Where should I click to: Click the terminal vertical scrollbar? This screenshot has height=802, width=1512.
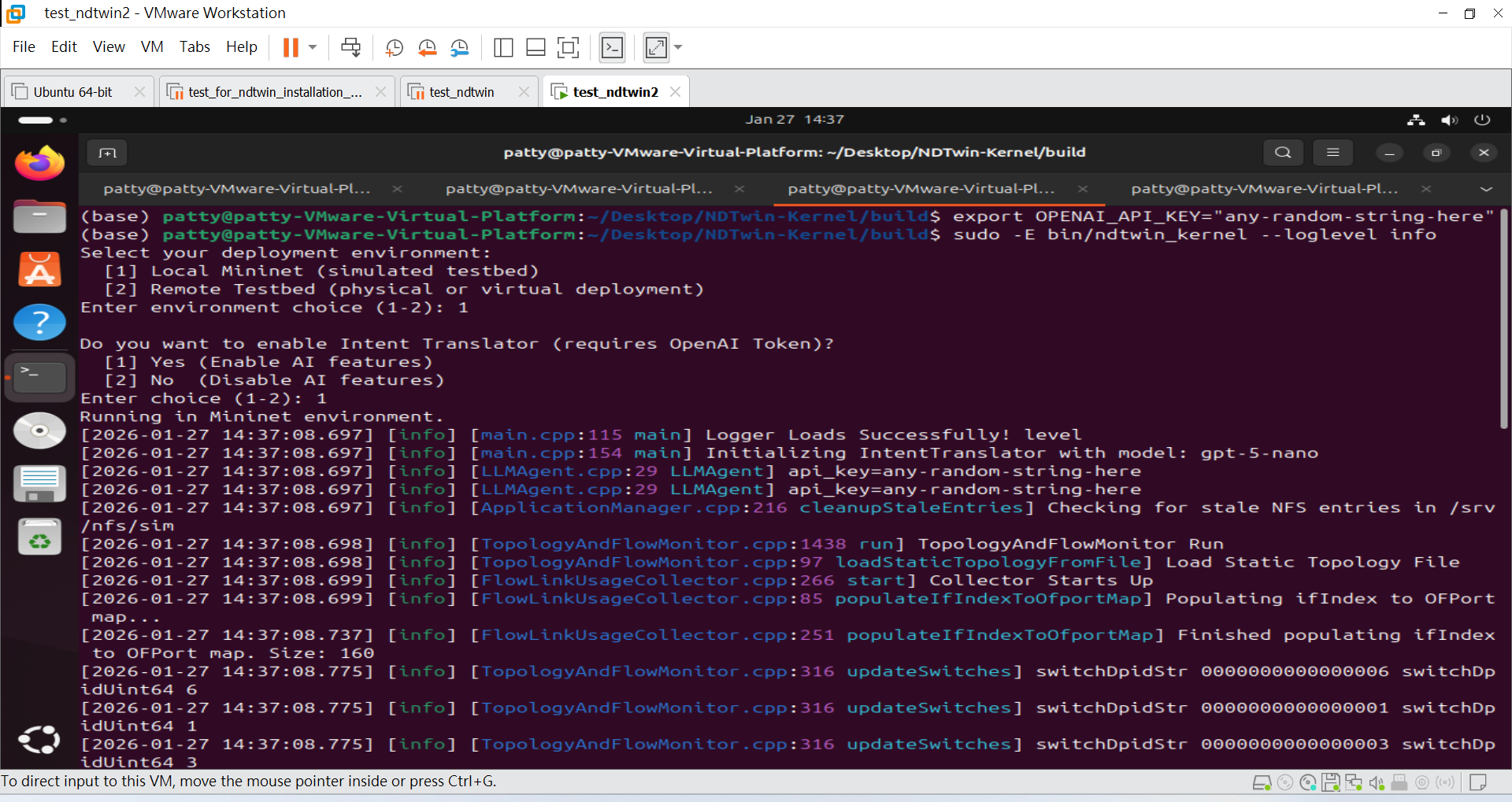click(1503, 319)
